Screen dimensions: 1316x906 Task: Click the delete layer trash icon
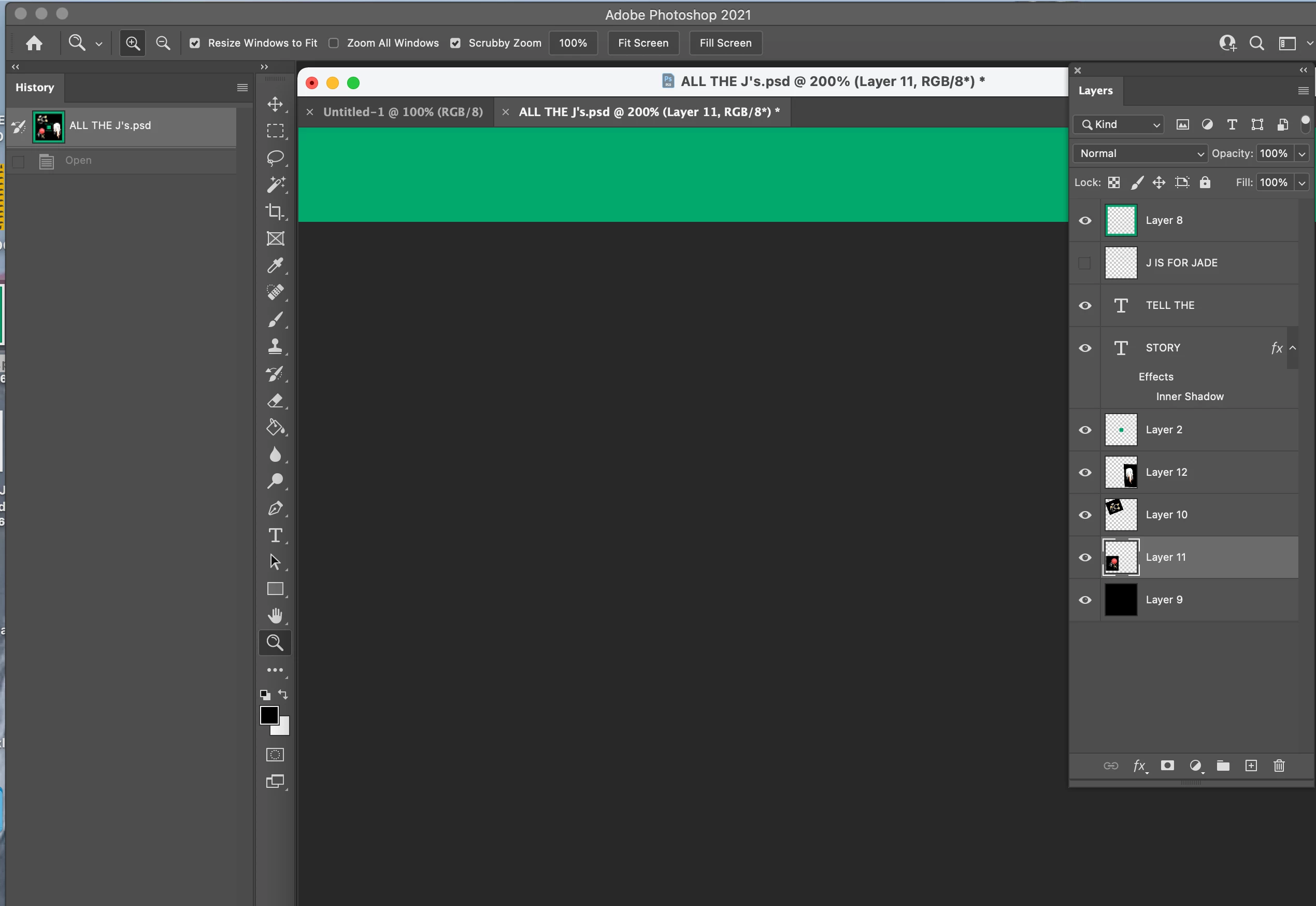pyautogui.click(x=1279, y=766)
